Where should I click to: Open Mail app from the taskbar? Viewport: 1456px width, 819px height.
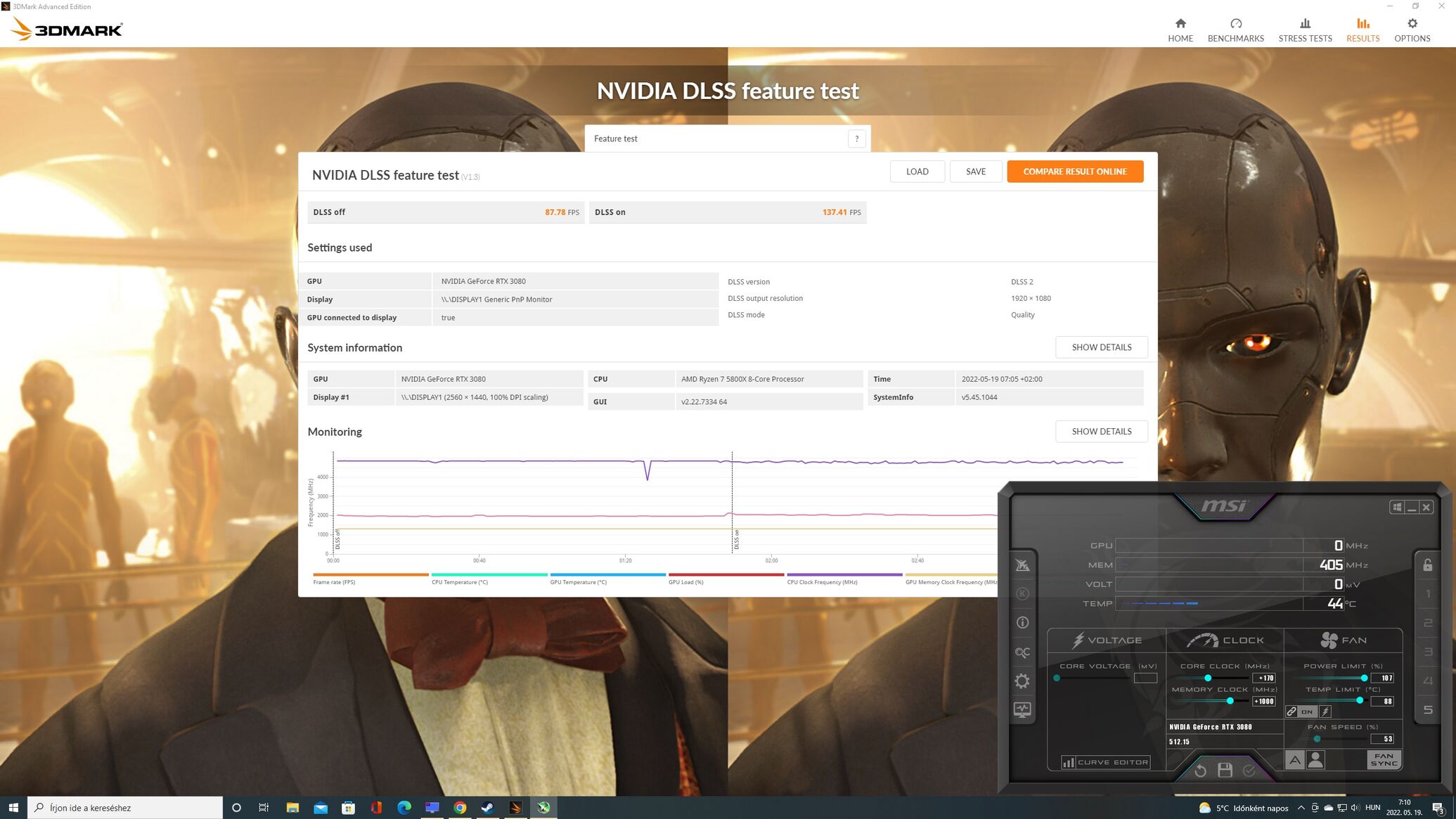321,808
